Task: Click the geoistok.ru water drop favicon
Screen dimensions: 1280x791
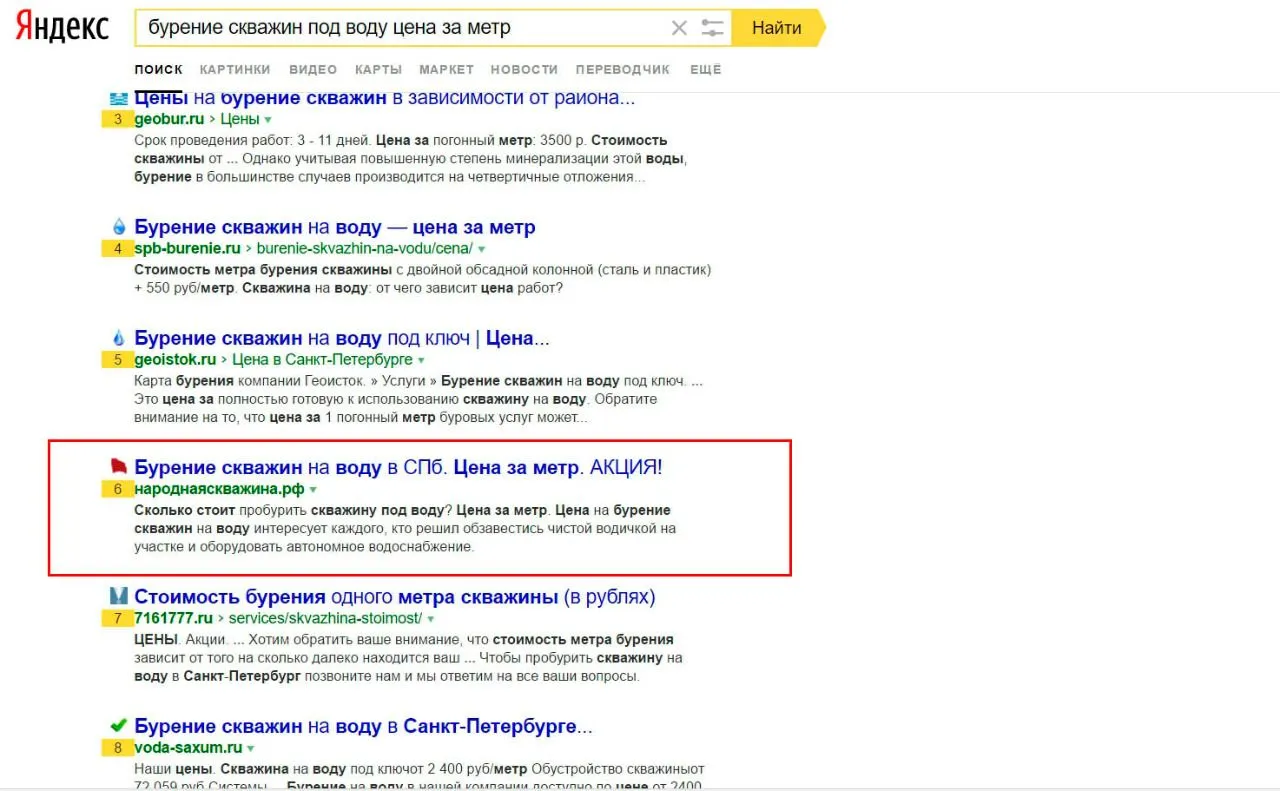Action: (x=120, y=339)
